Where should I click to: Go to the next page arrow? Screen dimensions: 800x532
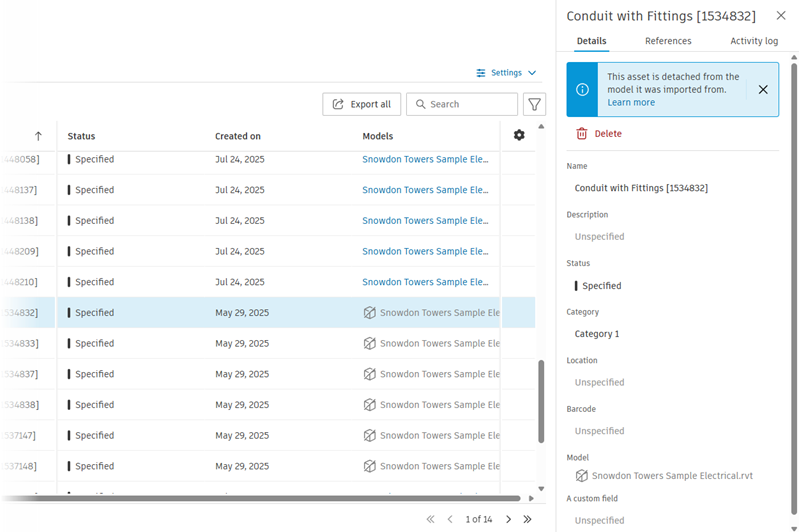508,519
